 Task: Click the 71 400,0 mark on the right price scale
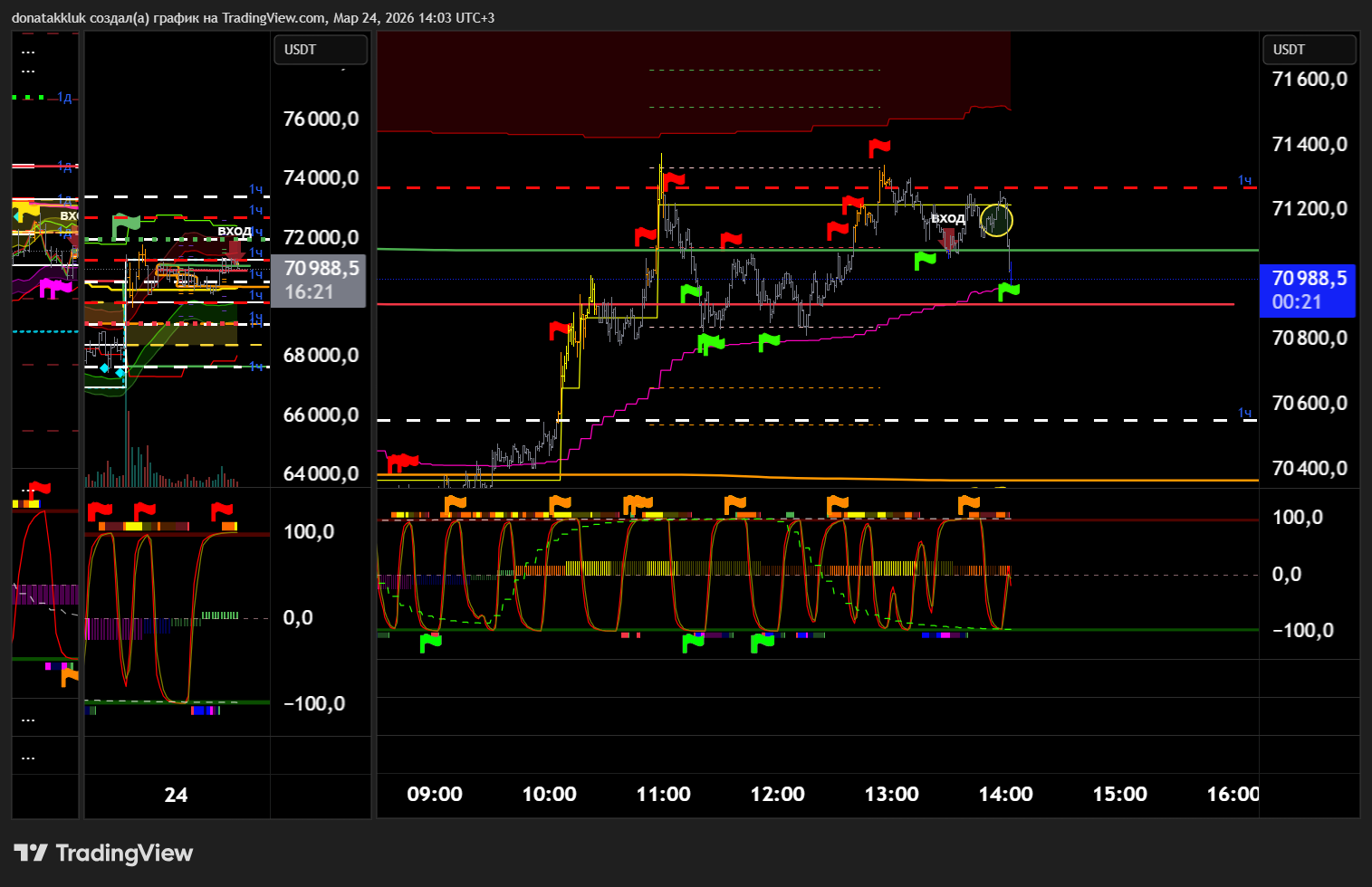[1310, 144]
